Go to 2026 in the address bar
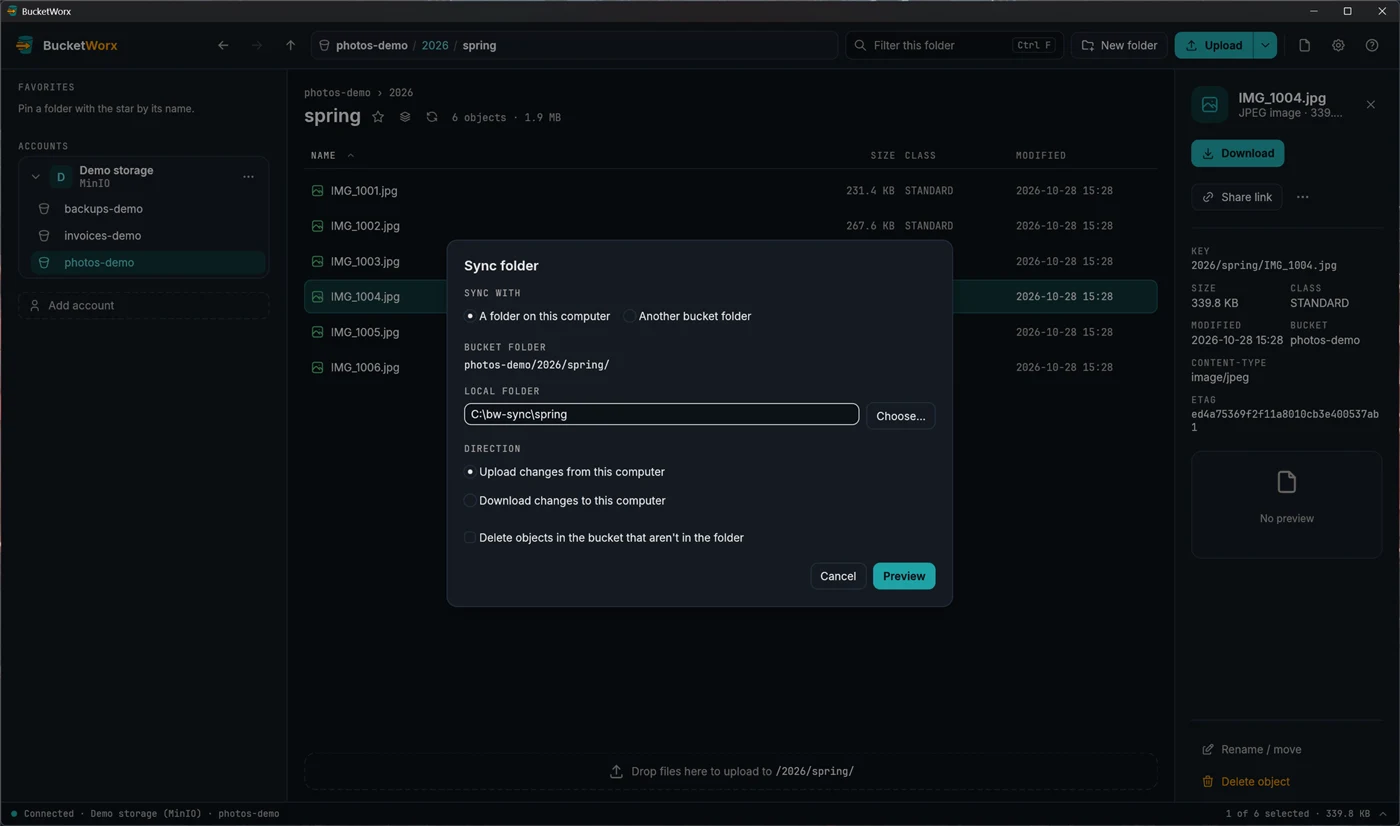1400x826 pixels. click(x=435, y=45)
